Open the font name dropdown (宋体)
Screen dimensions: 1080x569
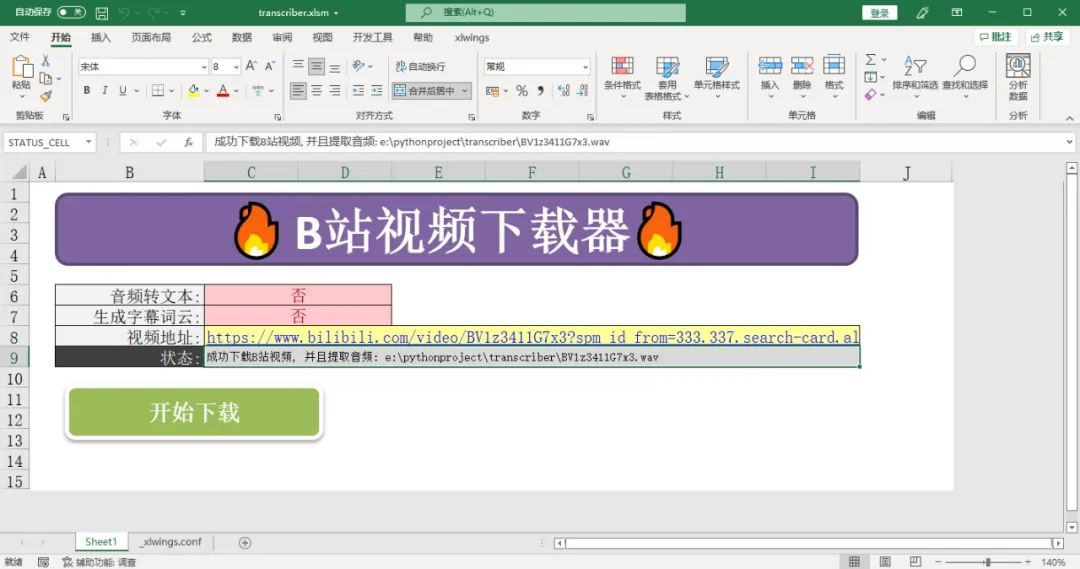tap(203, 67)
